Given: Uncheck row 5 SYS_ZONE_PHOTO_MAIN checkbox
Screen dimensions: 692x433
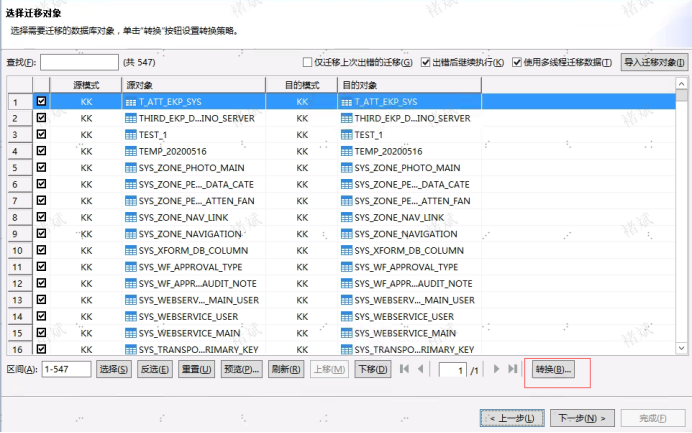Looking at the screenshot, I should [x=41, y=167].
